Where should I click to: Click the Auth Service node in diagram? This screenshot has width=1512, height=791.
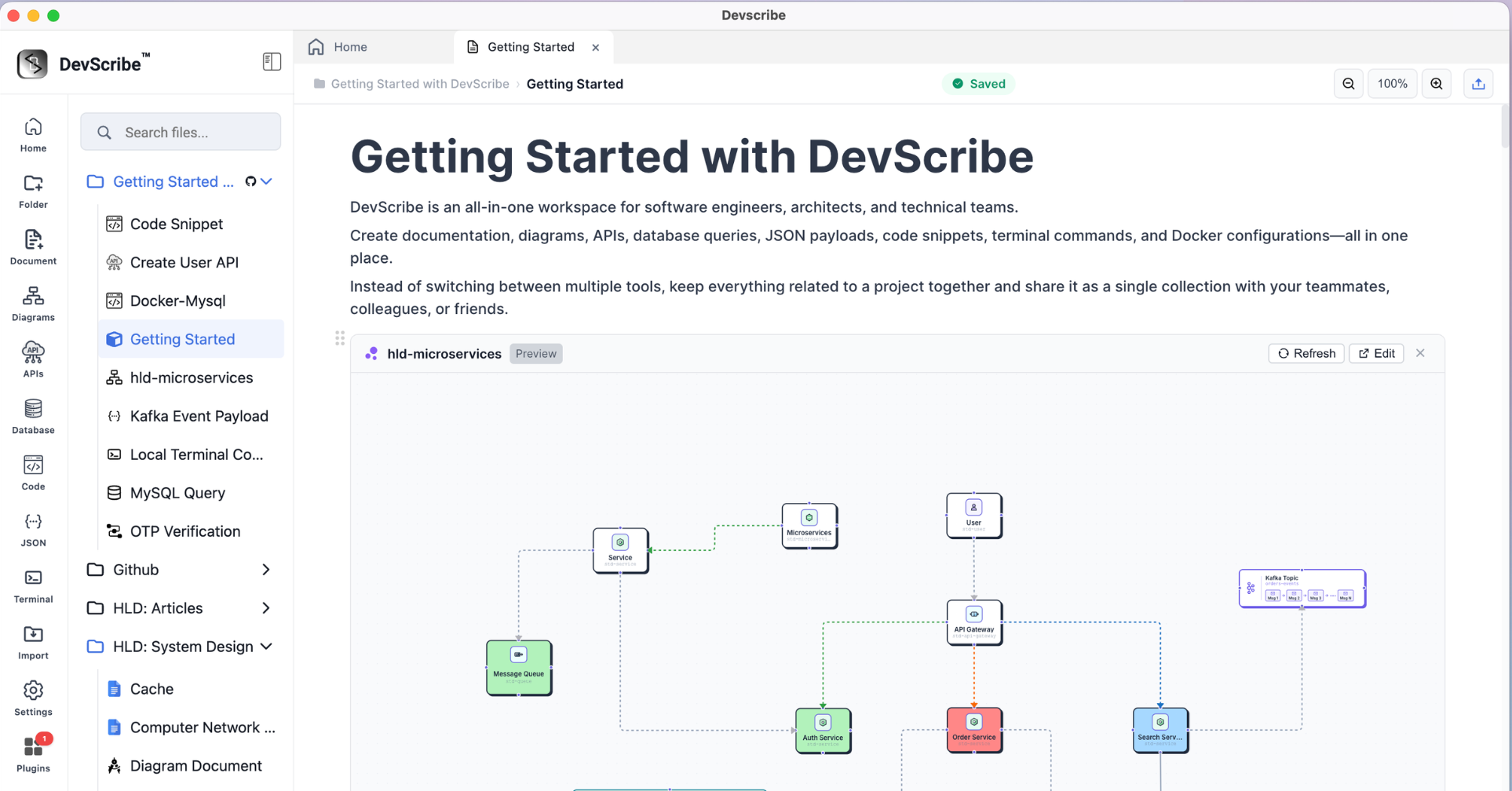pos(823,731)
